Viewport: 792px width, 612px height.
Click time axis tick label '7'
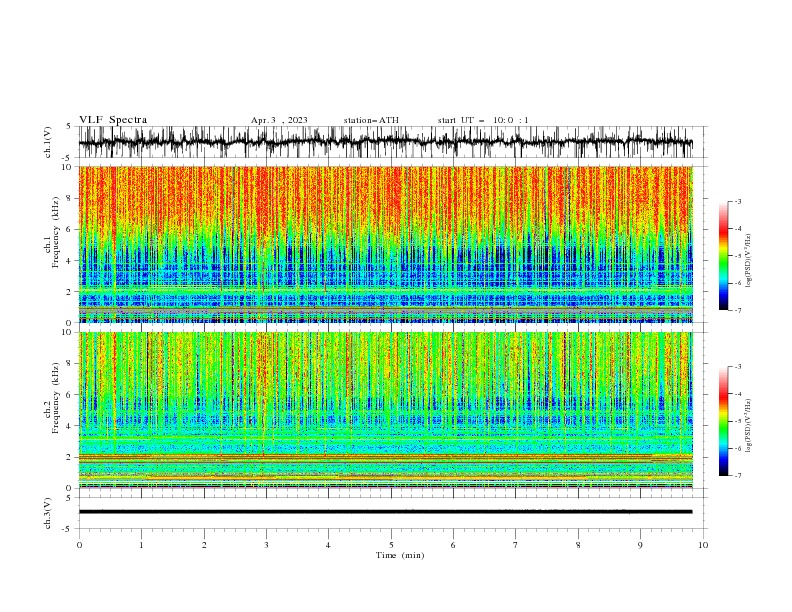(516, 545)
